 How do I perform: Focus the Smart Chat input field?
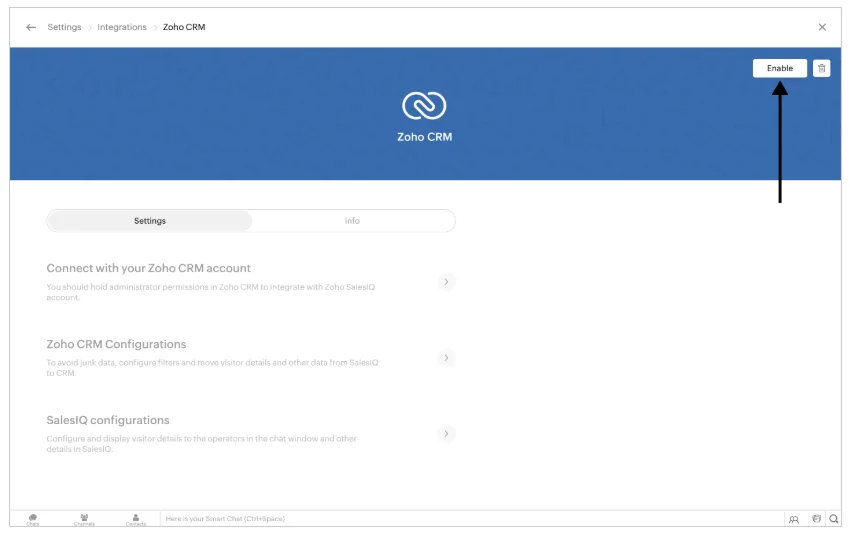[x=472, y=519]
